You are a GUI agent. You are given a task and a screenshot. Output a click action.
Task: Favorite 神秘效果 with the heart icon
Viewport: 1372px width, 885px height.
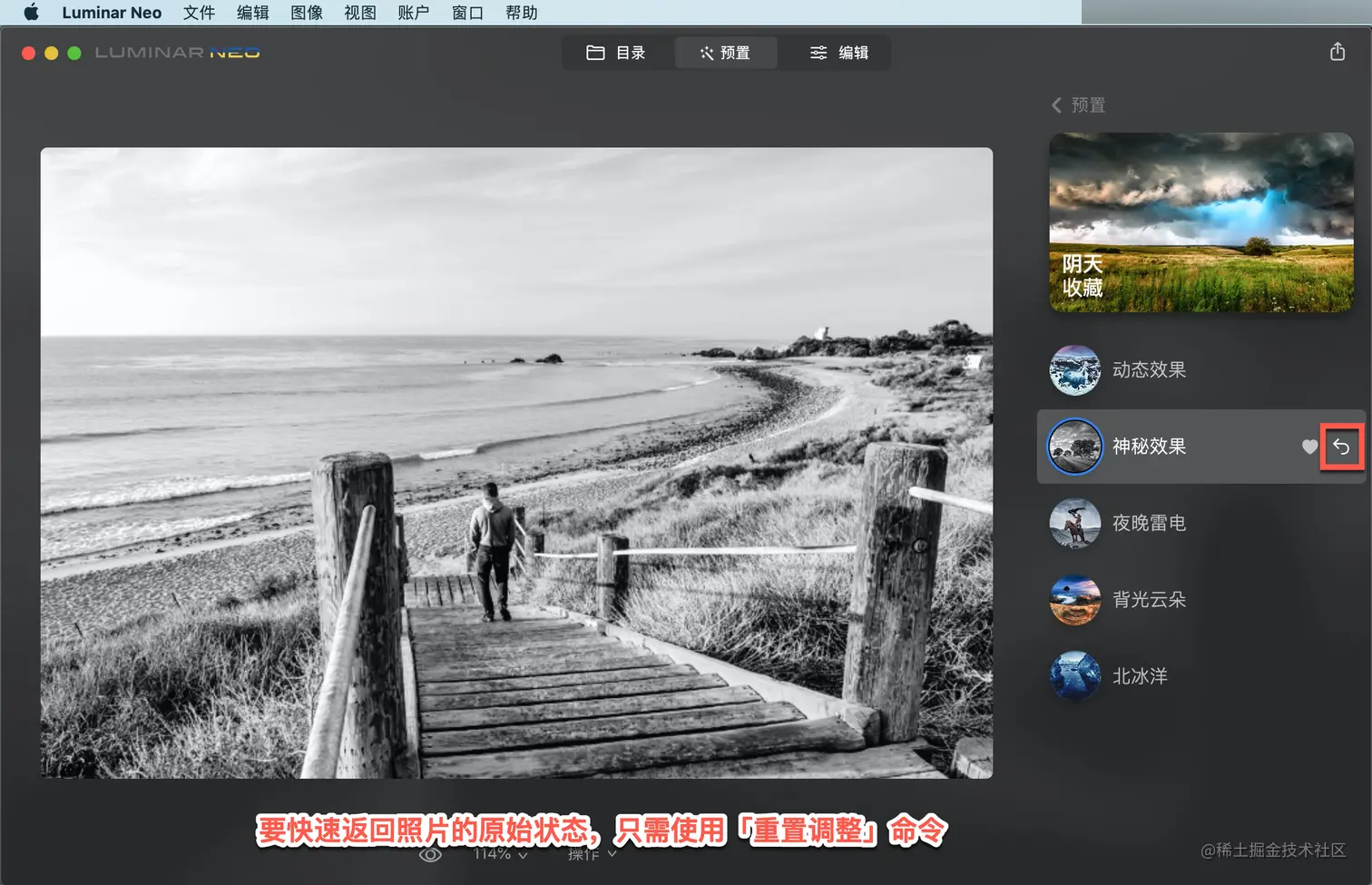click(1309, 447)
